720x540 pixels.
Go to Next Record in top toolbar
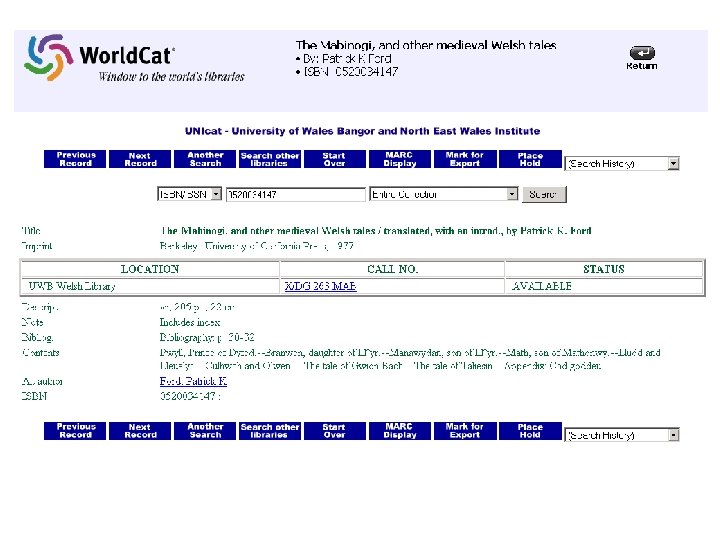coord(140,159)
